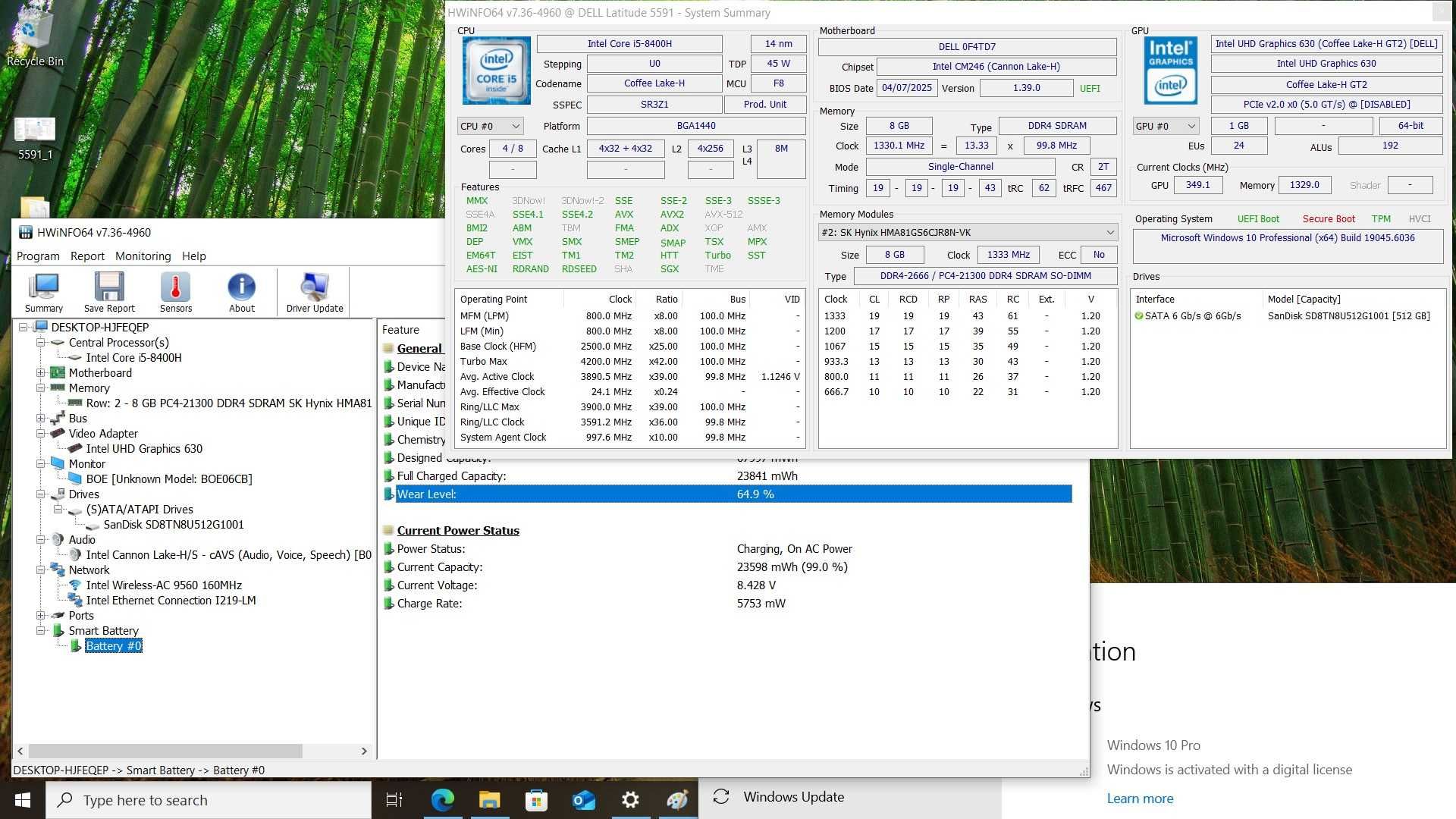Click the tree scrollbar right arrow
The height and width of the screenshot is (819, 1456).
coord(364,751)
